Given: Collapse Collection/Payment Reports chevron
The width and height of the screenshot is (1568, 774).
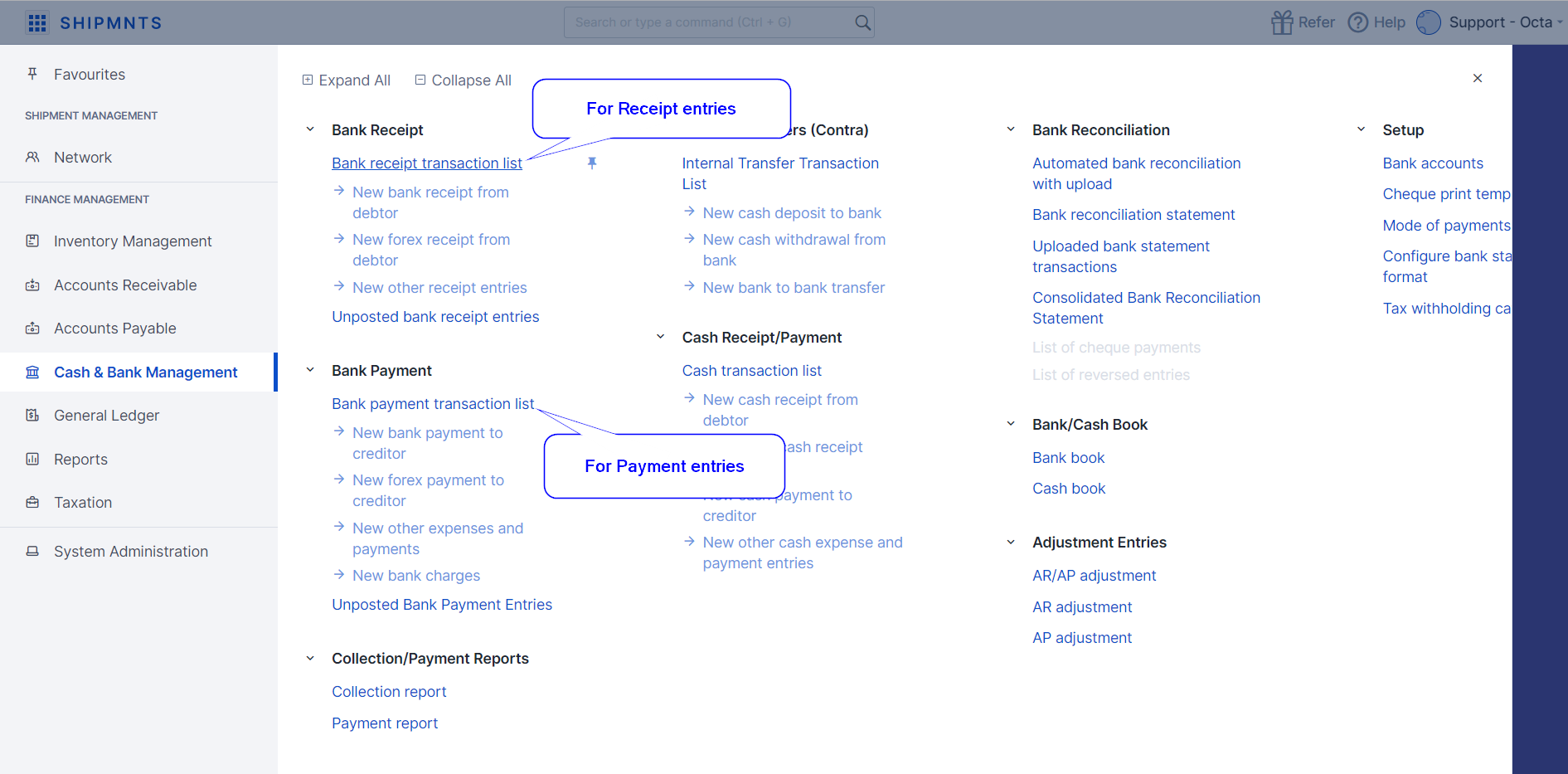Looking at the screenshot, I should pyautogui.click(x=310, y=658).
